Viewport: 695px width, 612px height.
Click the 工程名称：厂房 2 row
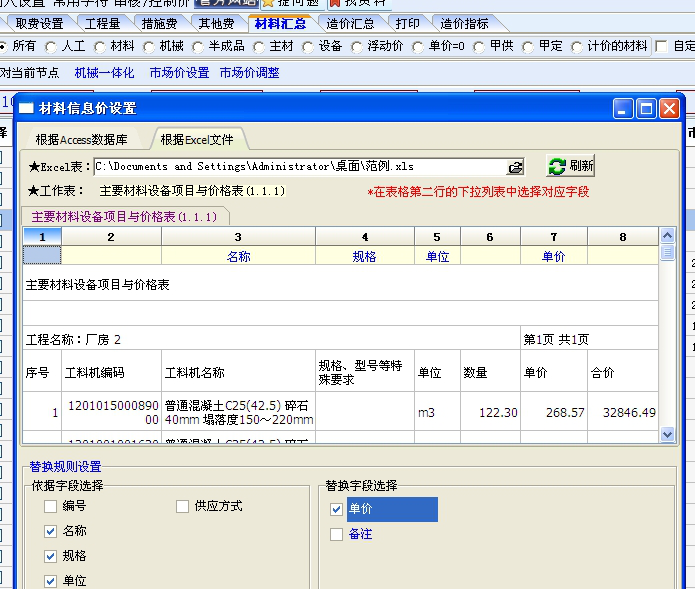coord(272,339)
